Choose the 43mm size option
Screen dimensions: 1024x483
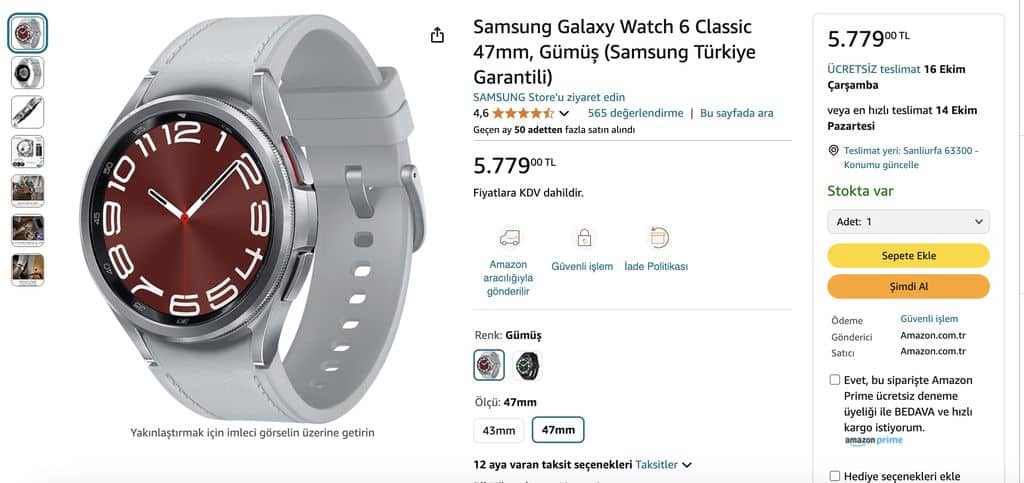[x=499, y=430]
